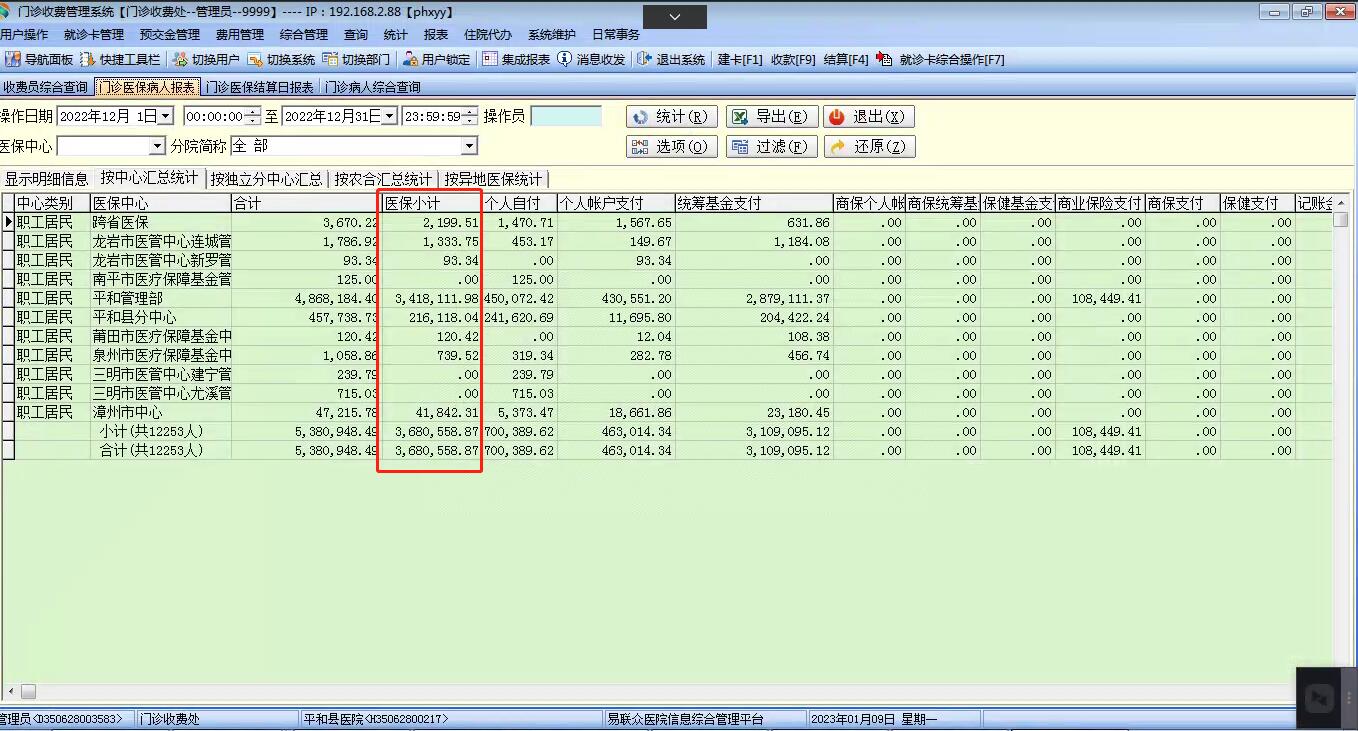1358x731 pixels.
Task: Open the 日常事务 menu
Action: click(x=616, y=35)
